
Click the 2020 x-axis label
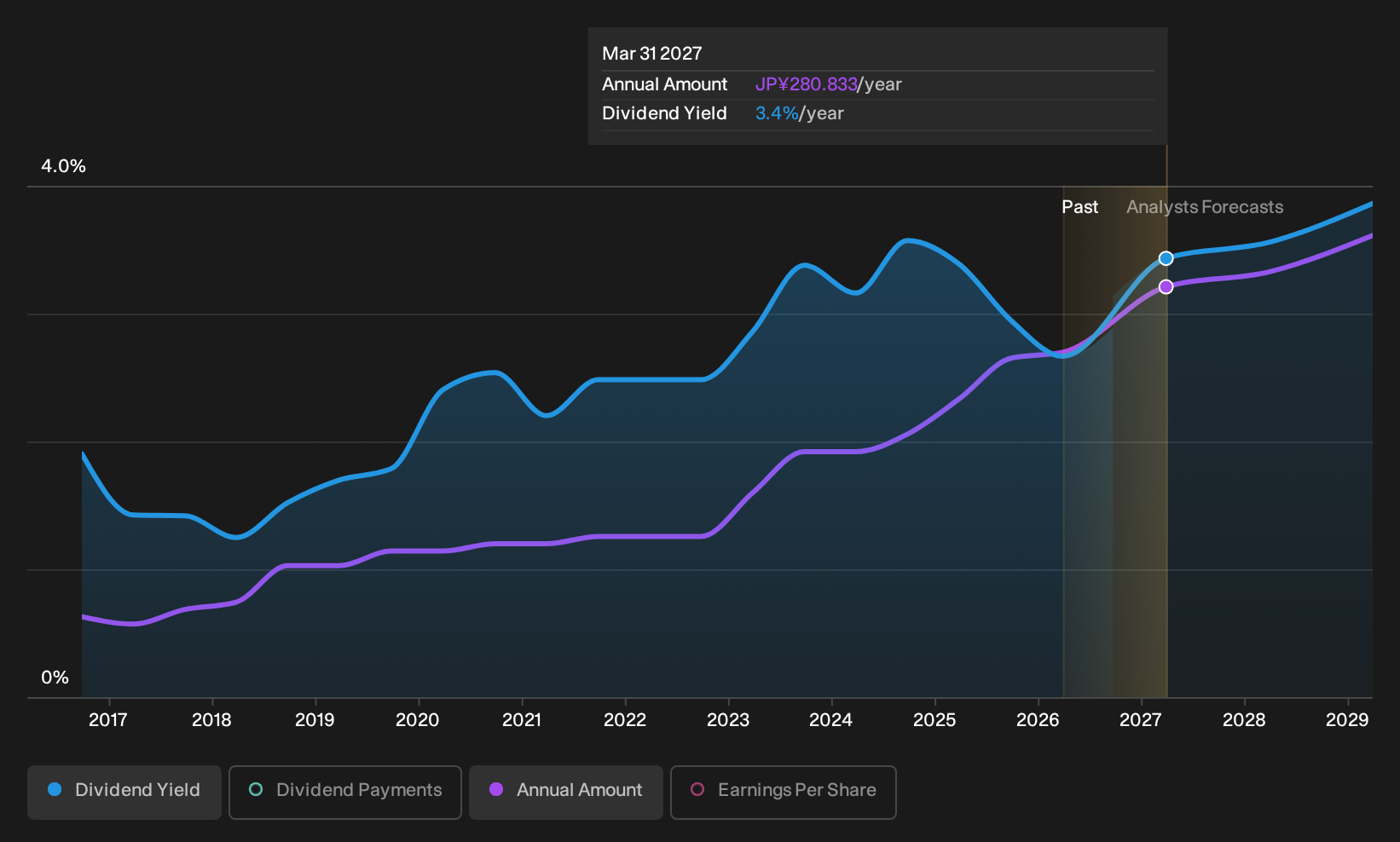point(418,720)
